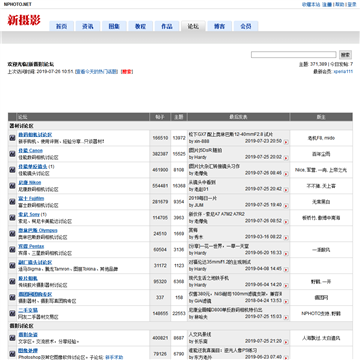Open newest member sperla111 profile link

[x=343, y=72]
